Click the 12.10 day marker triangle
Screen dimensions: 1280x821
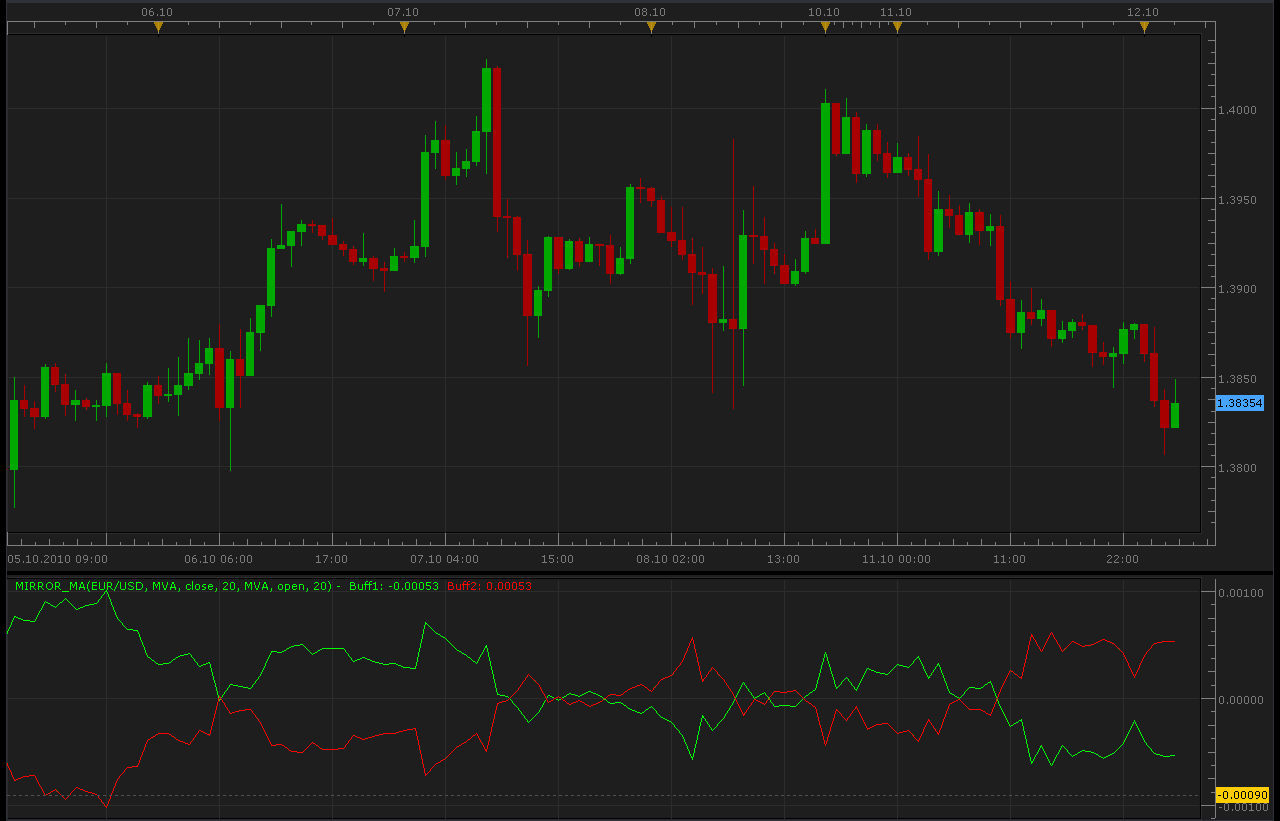click(x=1144, y=28)
